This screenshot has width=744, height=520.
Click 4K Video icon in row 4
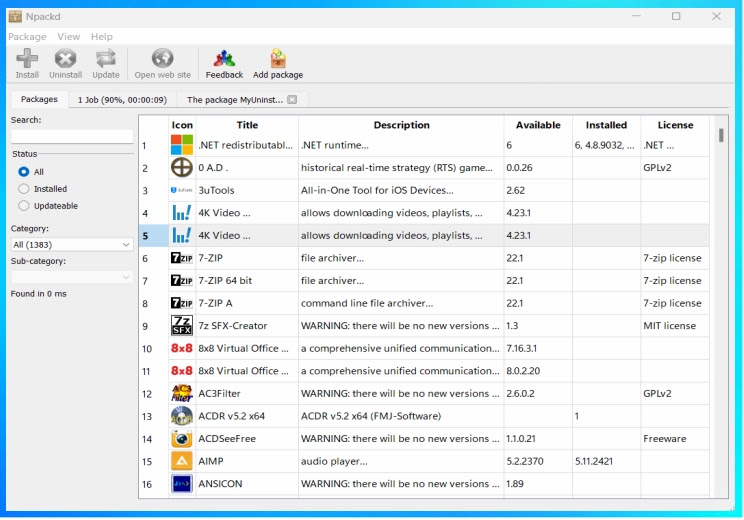[182, 213]
